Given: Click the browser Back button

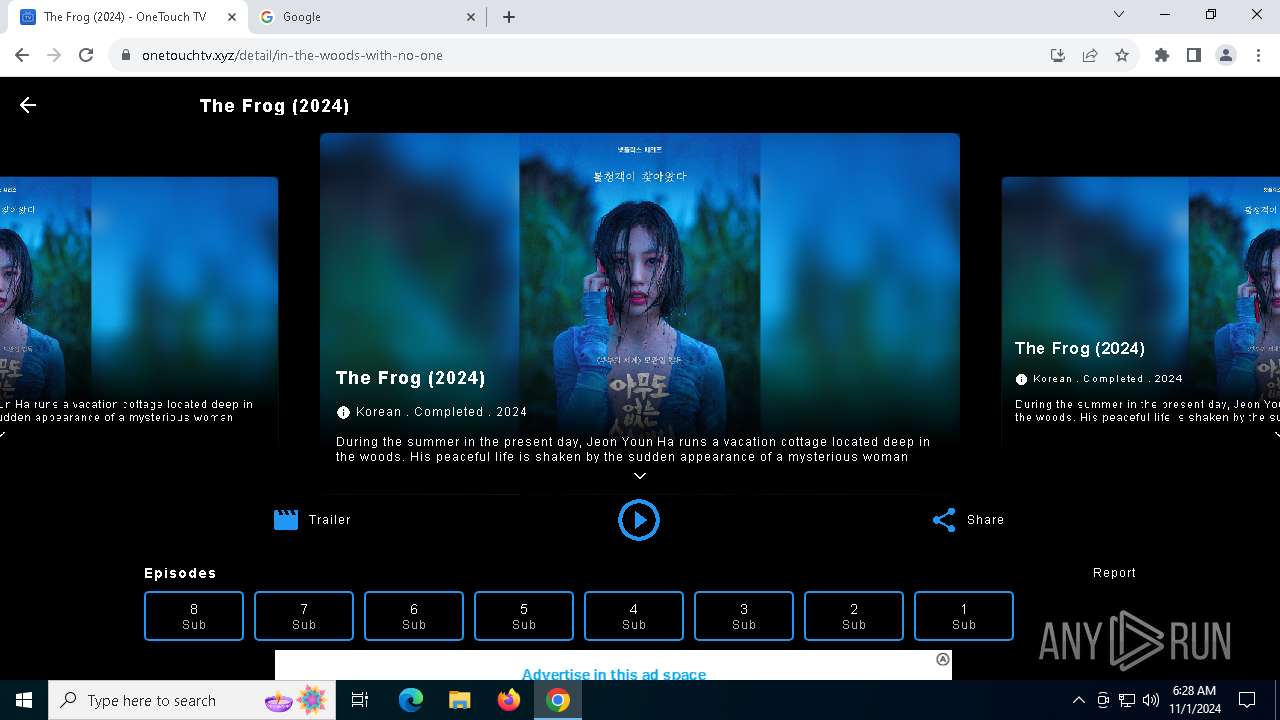Looking at the screenshot, I should pos(22,56).
